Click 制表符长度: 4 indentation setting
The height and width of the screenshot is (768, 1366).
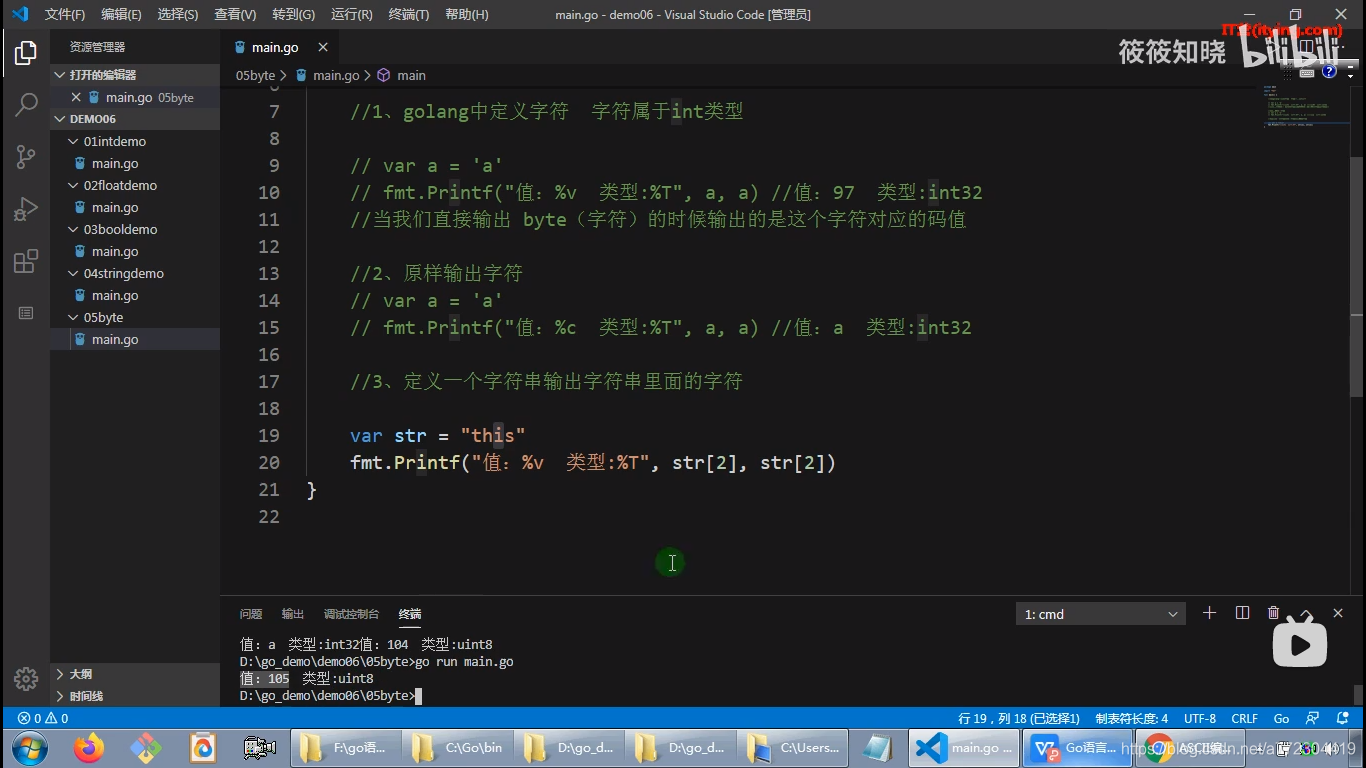pyautogui.click(x=1131, y=718)
